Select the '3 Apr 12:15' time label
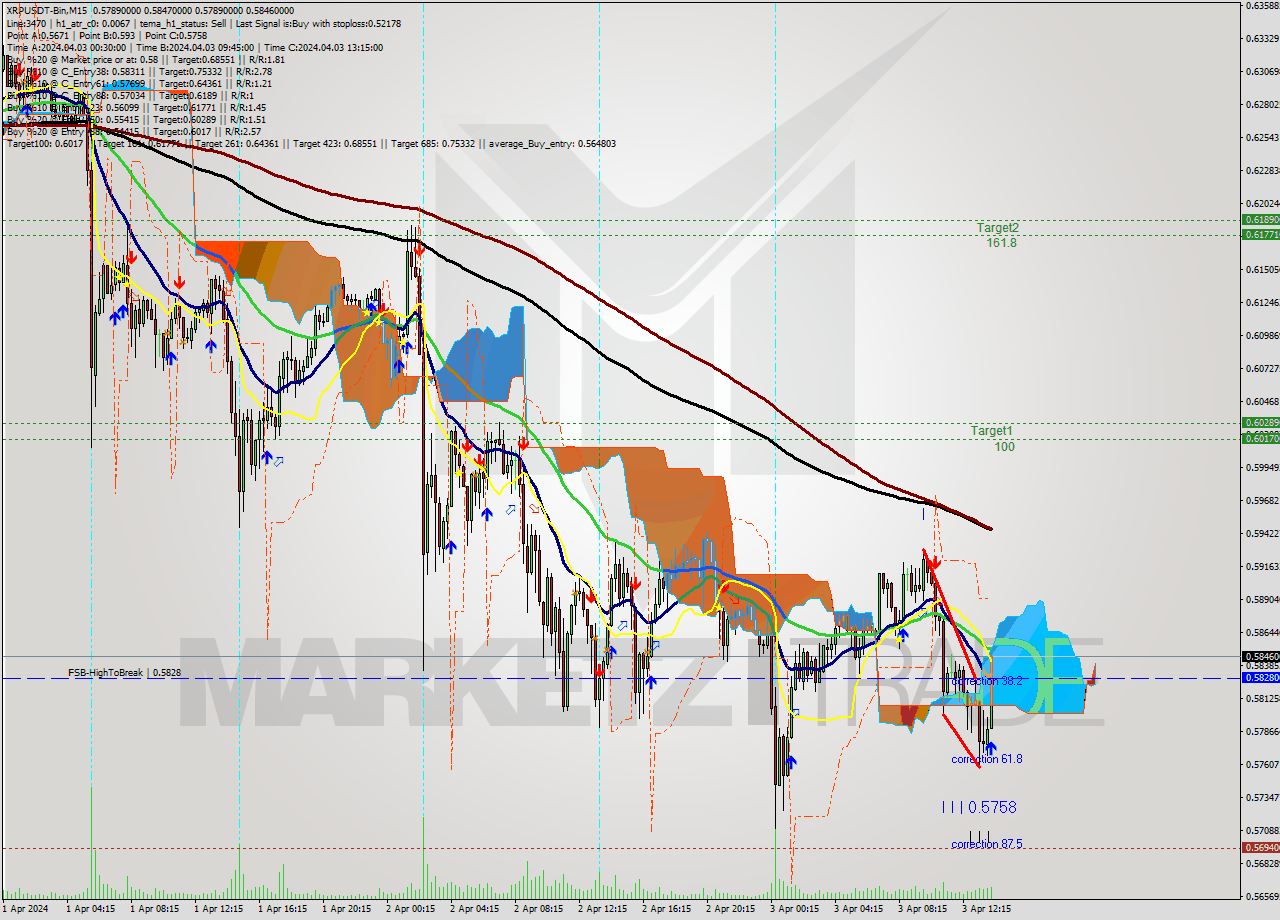Image resolution: width=1280 pixels, height=920 pixels. click(989, 909)
